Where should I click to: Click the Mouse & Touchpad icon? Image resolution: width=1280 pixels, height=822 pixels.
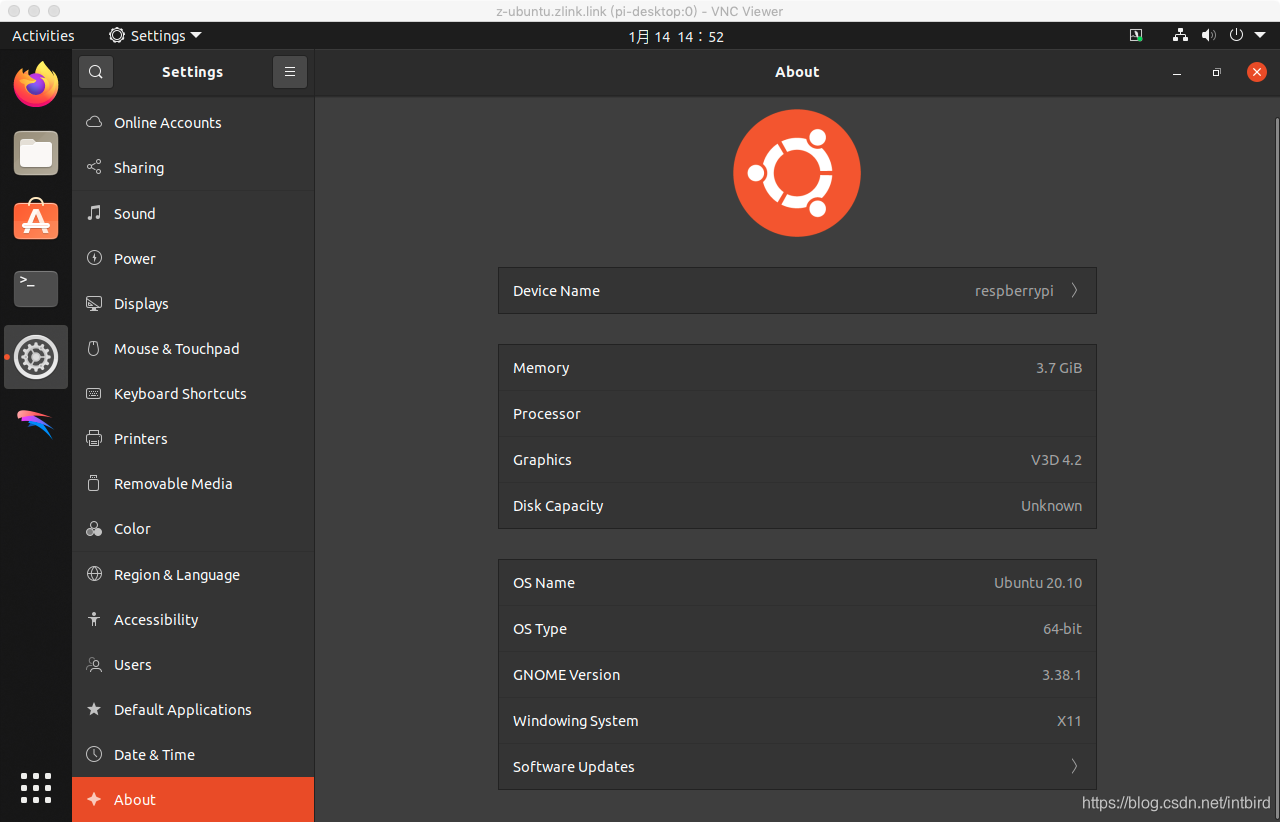coord(94,348)
